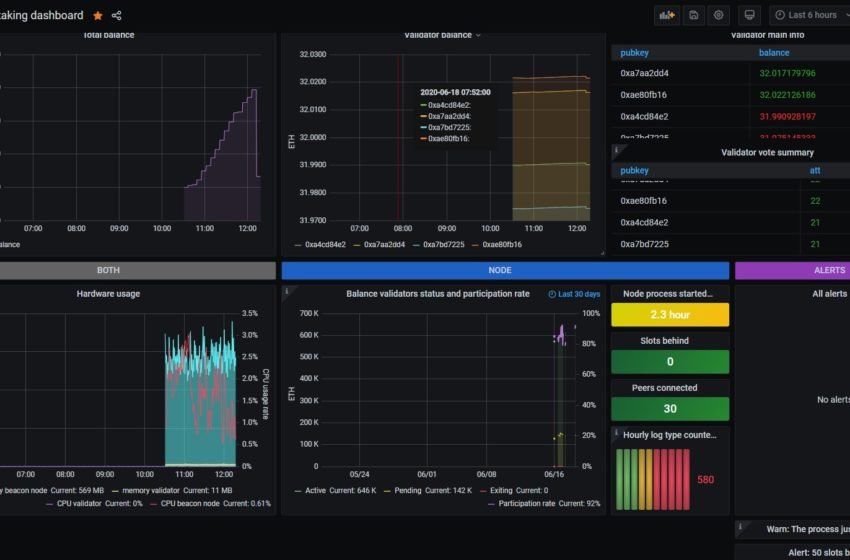The image size is (850, 560).
Task: Click 0xae80fb16 in vote summary table
Action: click(643, 201)
